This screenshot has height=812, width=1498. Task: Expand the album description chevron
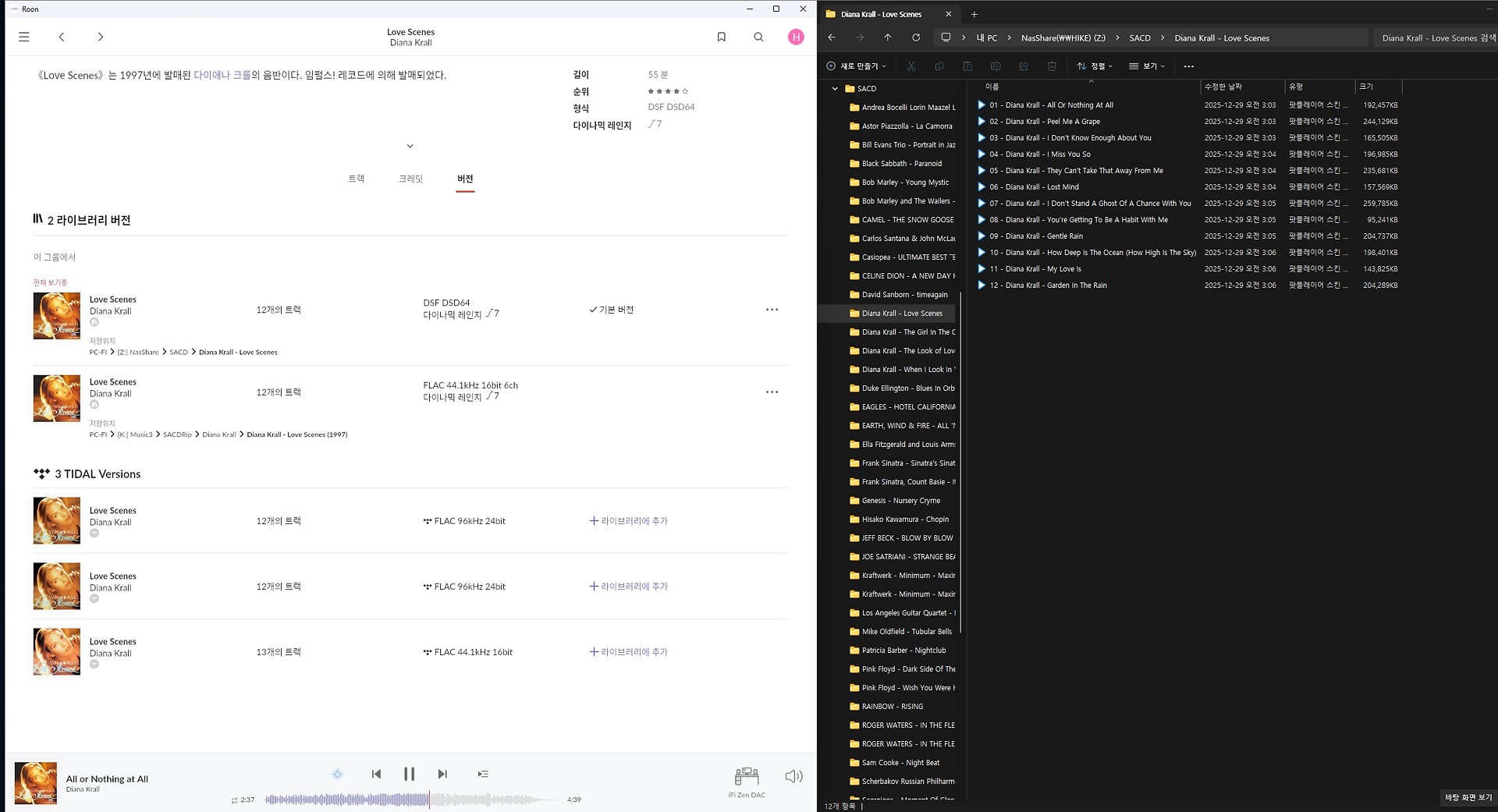[410, 146]
